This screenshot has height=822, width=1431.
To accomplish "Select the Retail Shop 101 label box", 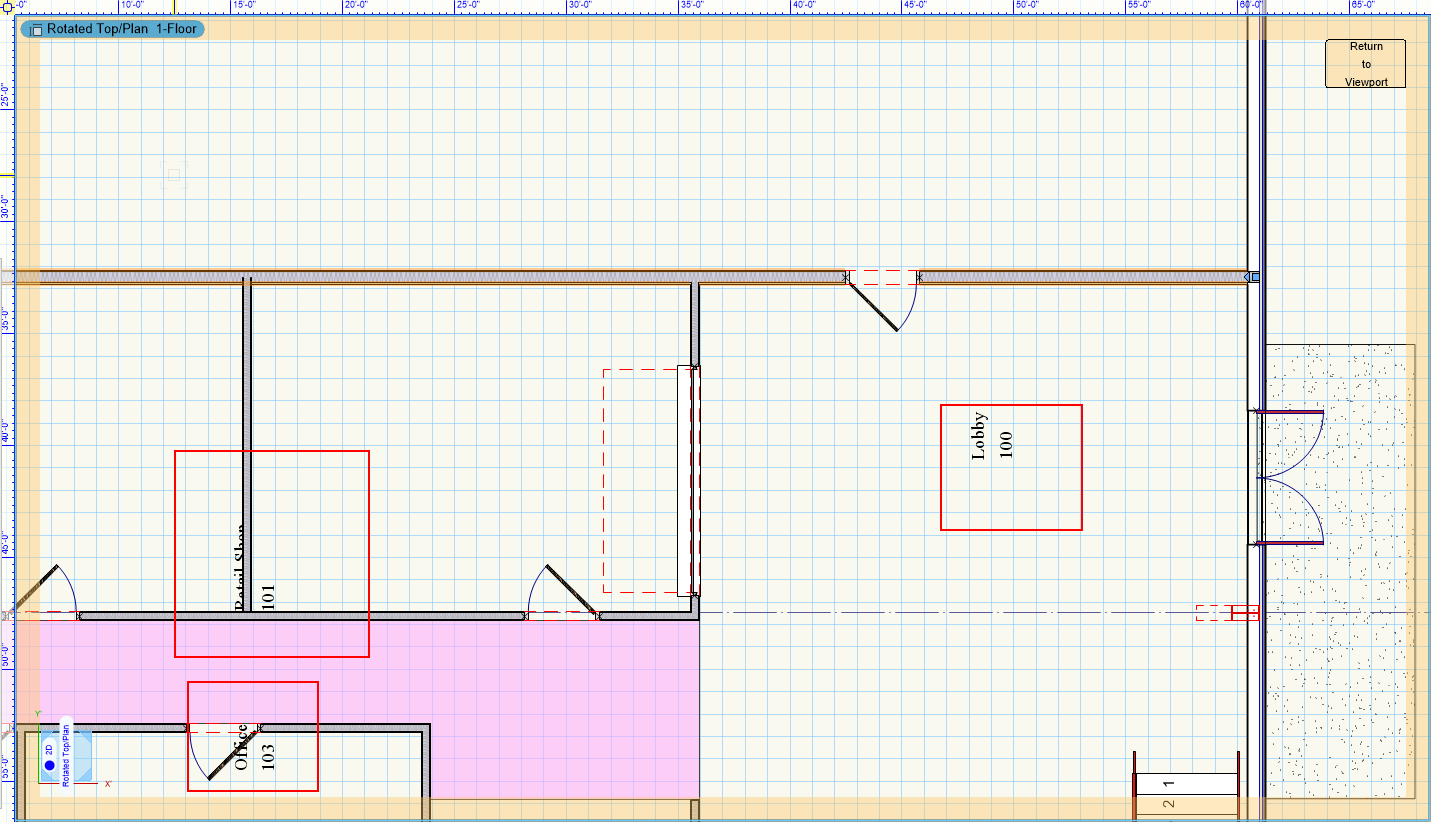I will pyautogui.click(x=271, y=553).
